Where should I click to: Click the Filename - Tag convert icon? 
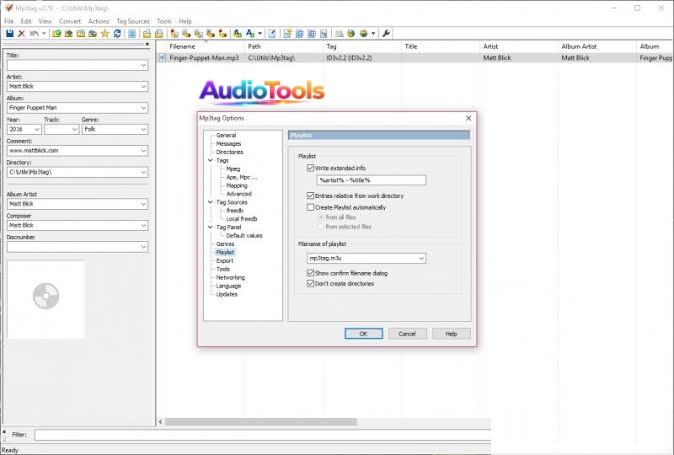pos(186,34)
